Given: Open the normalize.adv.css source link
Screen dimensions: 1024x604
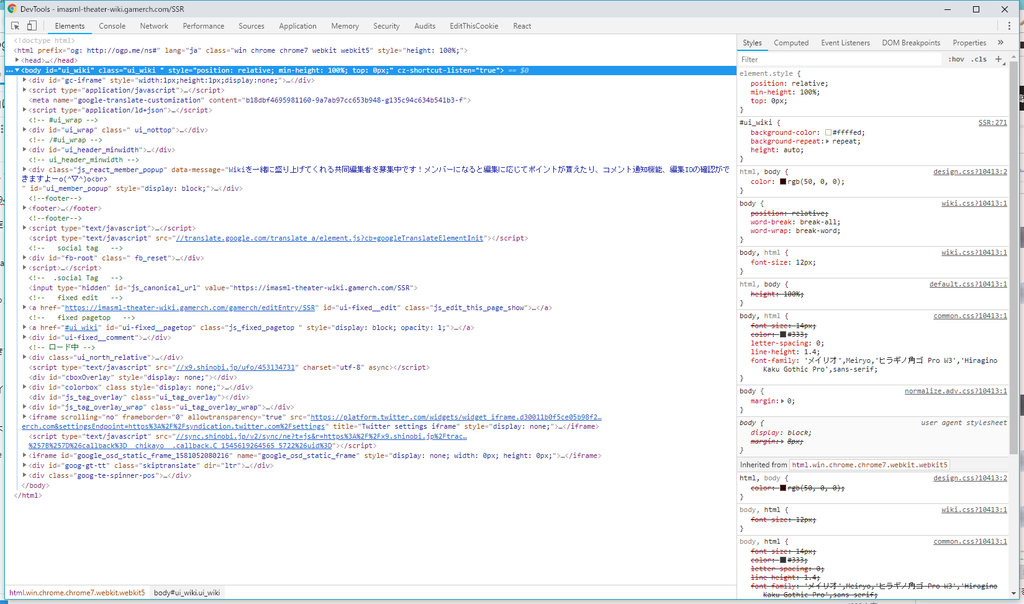Looking at the screenshot, I should pyautogui.click(x=955, y=391).
